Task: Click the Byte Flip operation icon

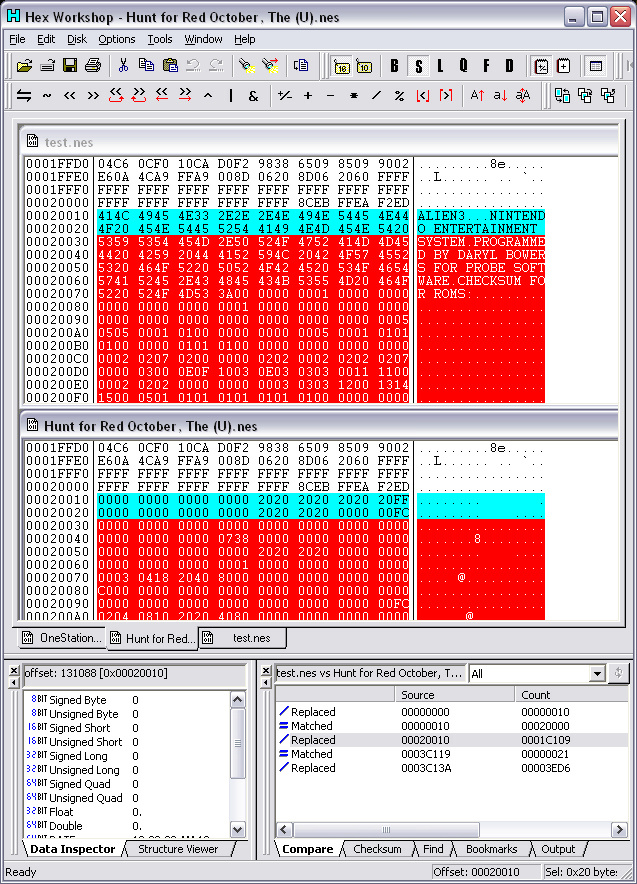Action: point(24,96)
